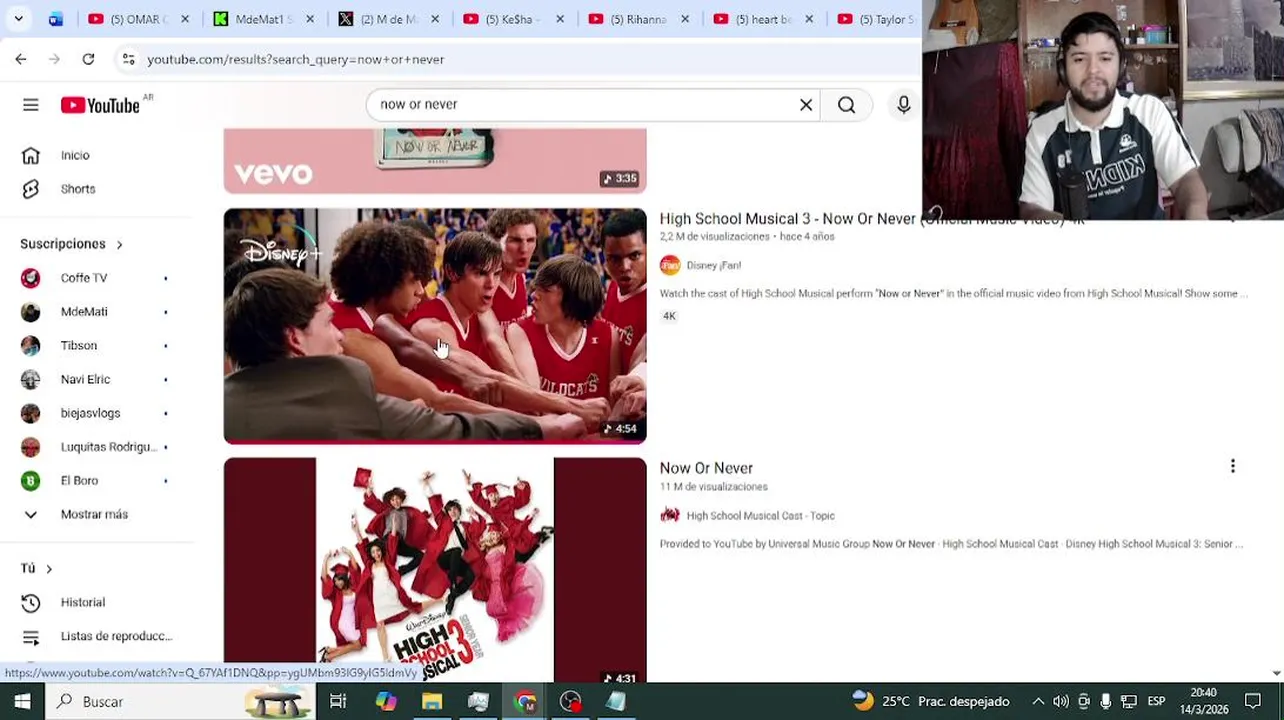The width and height of the screenshot is (1284, 720).
Task: Reload the page with the refresh icon
Action: 88,59
